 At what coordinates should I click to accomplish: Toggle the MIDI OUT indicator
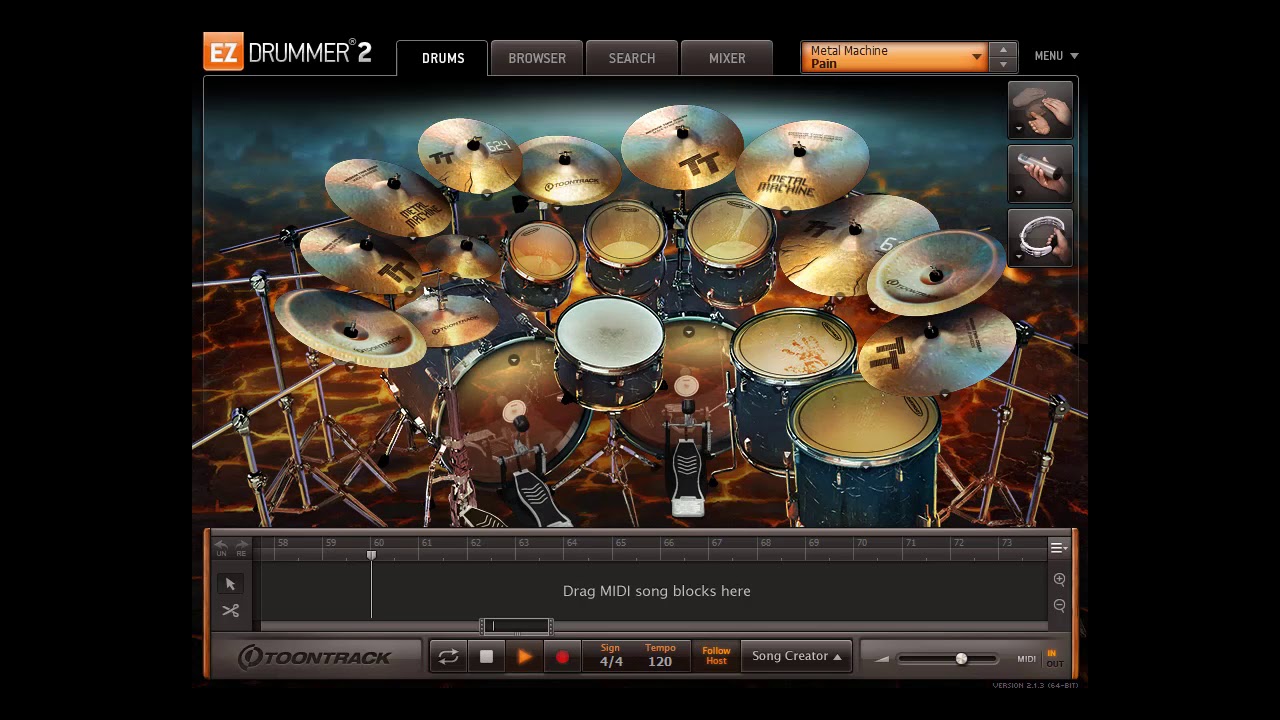tap(1054, 664)
